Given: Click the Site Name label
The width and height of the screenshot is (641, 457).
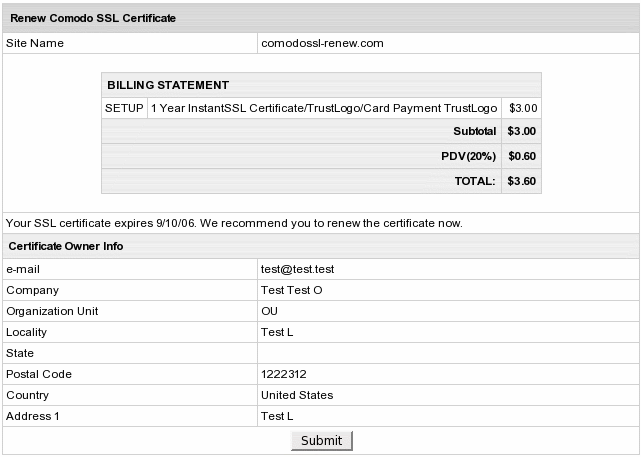Looking at the screenshot, I should tap(35, 44).
